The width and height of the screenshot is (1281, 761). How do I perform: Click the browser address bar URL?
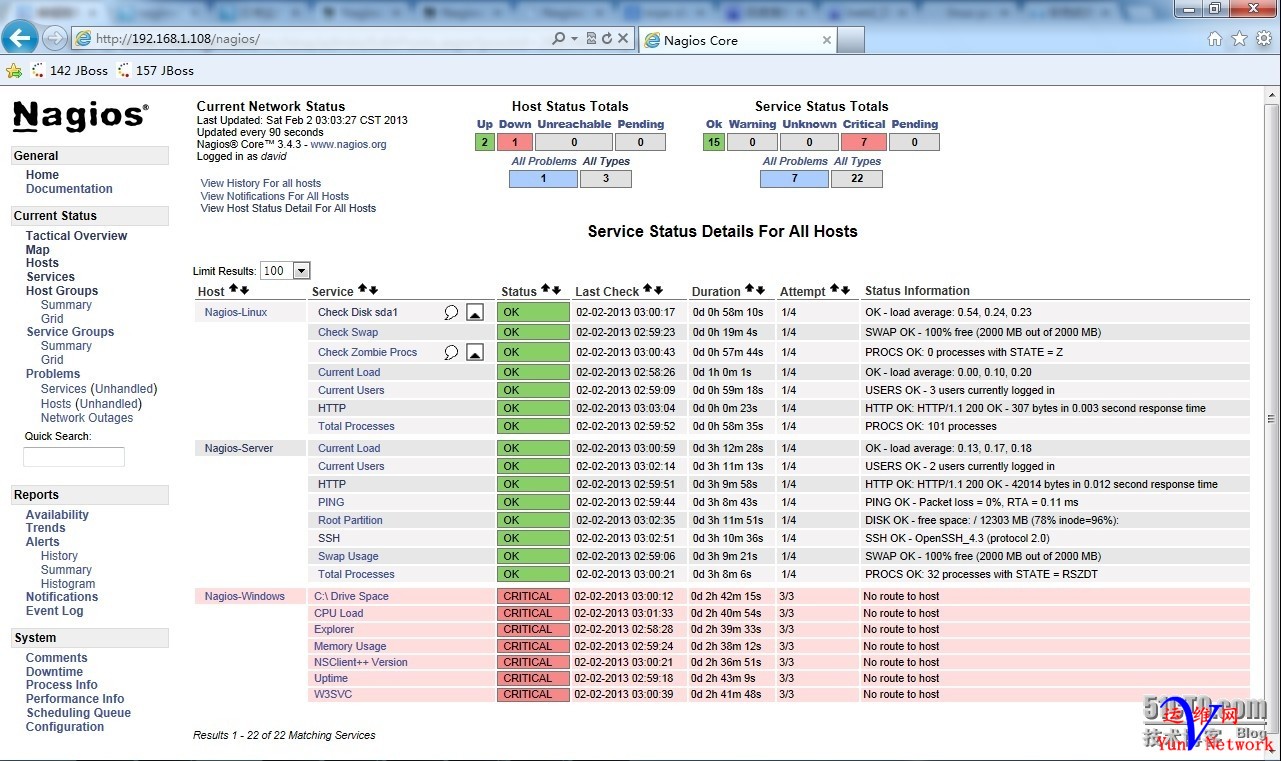(x=310, y=39)
